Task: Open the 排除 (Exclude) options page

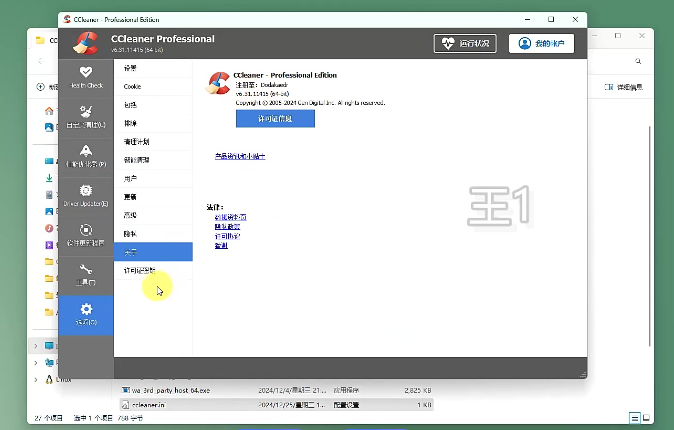Action: [153, 123]
